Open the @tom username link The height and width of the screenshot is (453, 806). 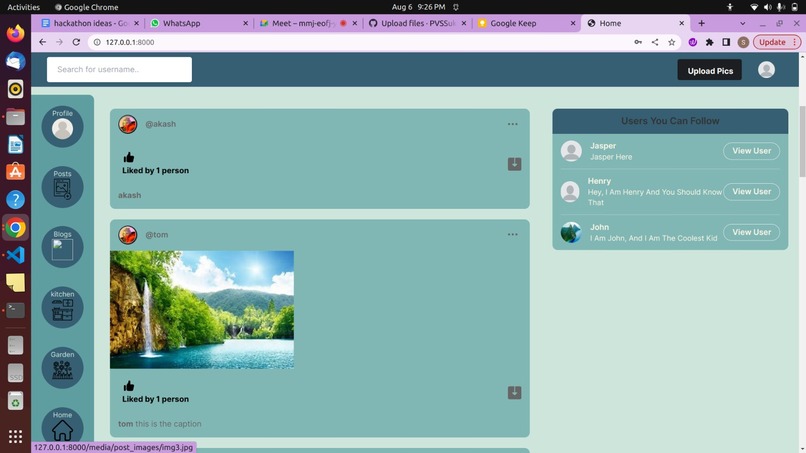(156, 234)
